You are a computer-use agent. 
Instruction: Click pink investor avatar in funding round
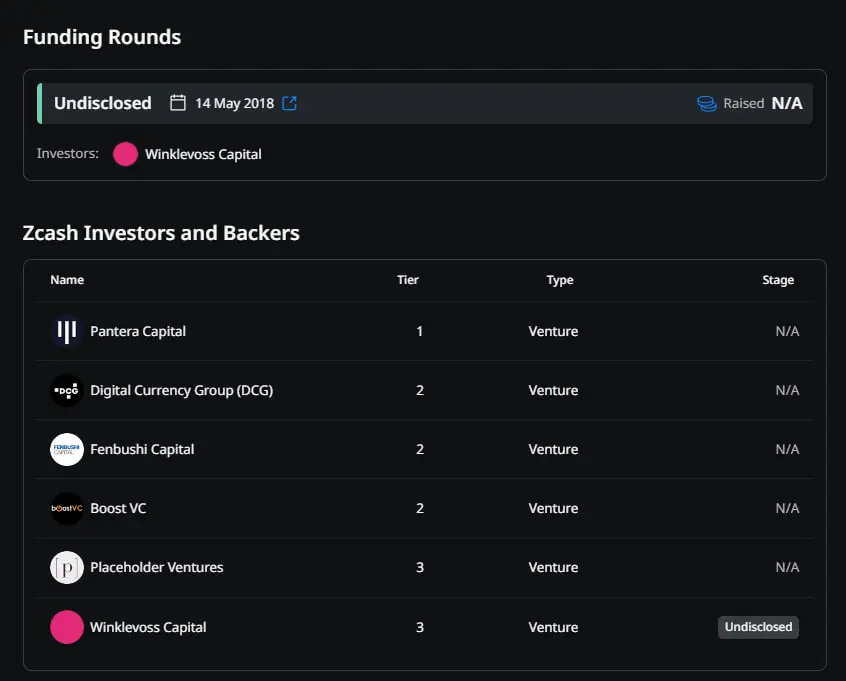125,154
